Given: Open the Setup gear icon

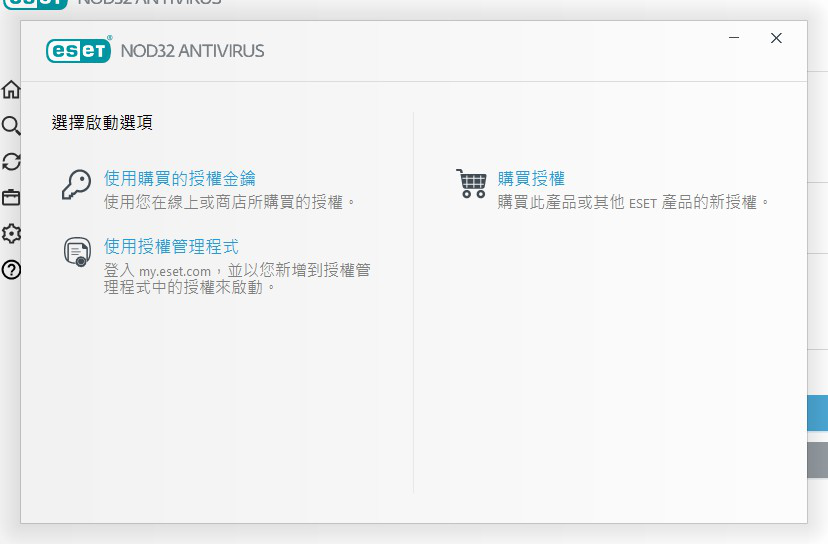Looking at the screenshot, I should click(11, 233).
